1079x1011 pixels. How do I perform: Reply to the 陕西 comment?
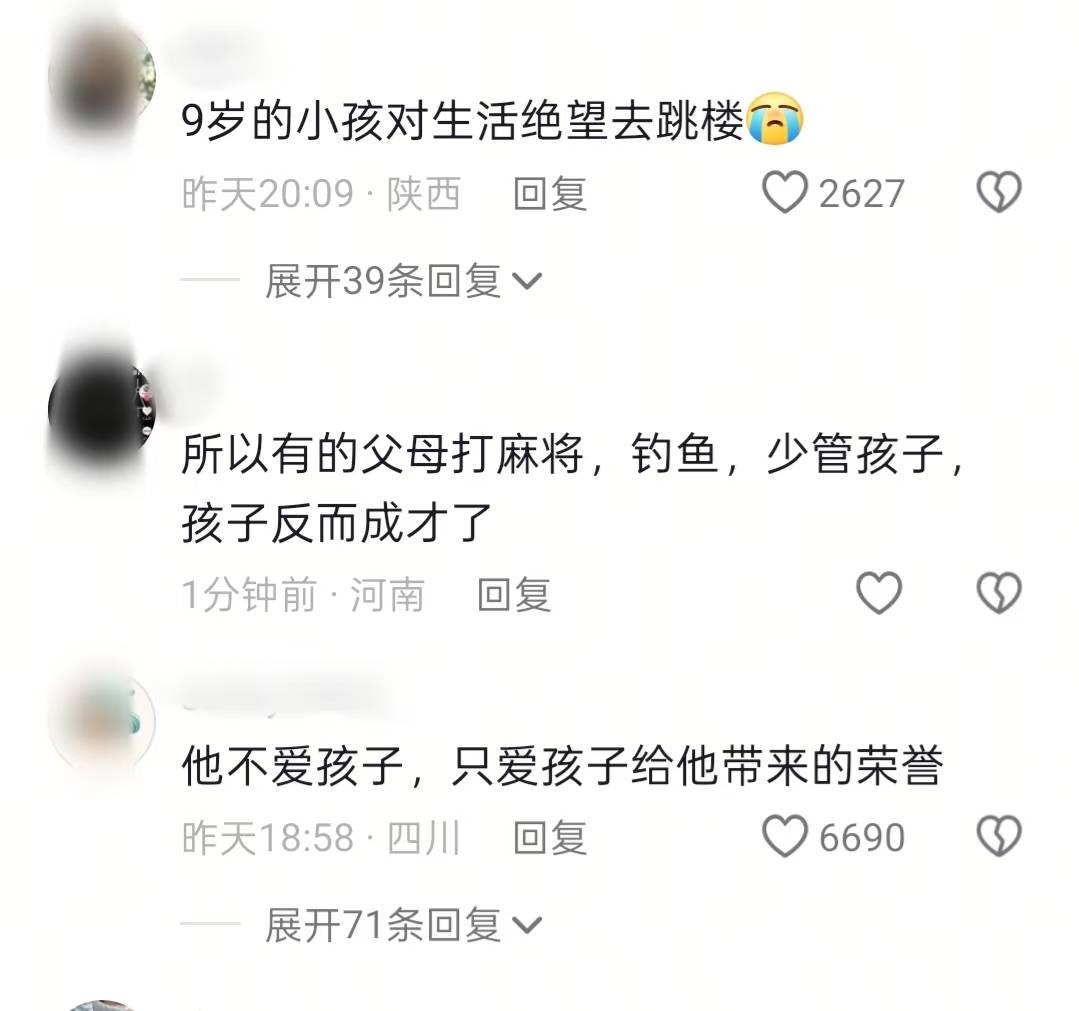tap(550, 193)
